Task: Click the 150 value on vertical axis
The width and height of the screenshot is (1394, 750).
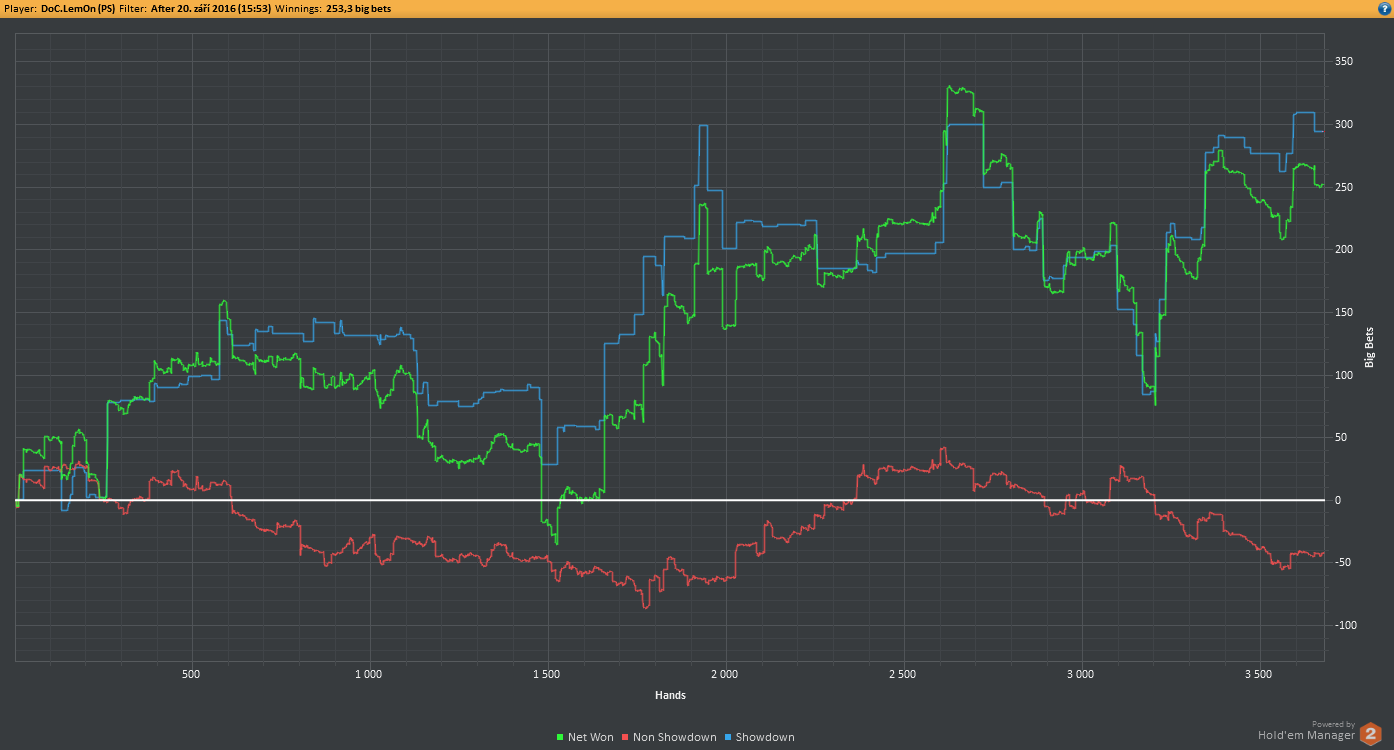Action: pyautogui.click(x=1344, y=312)
